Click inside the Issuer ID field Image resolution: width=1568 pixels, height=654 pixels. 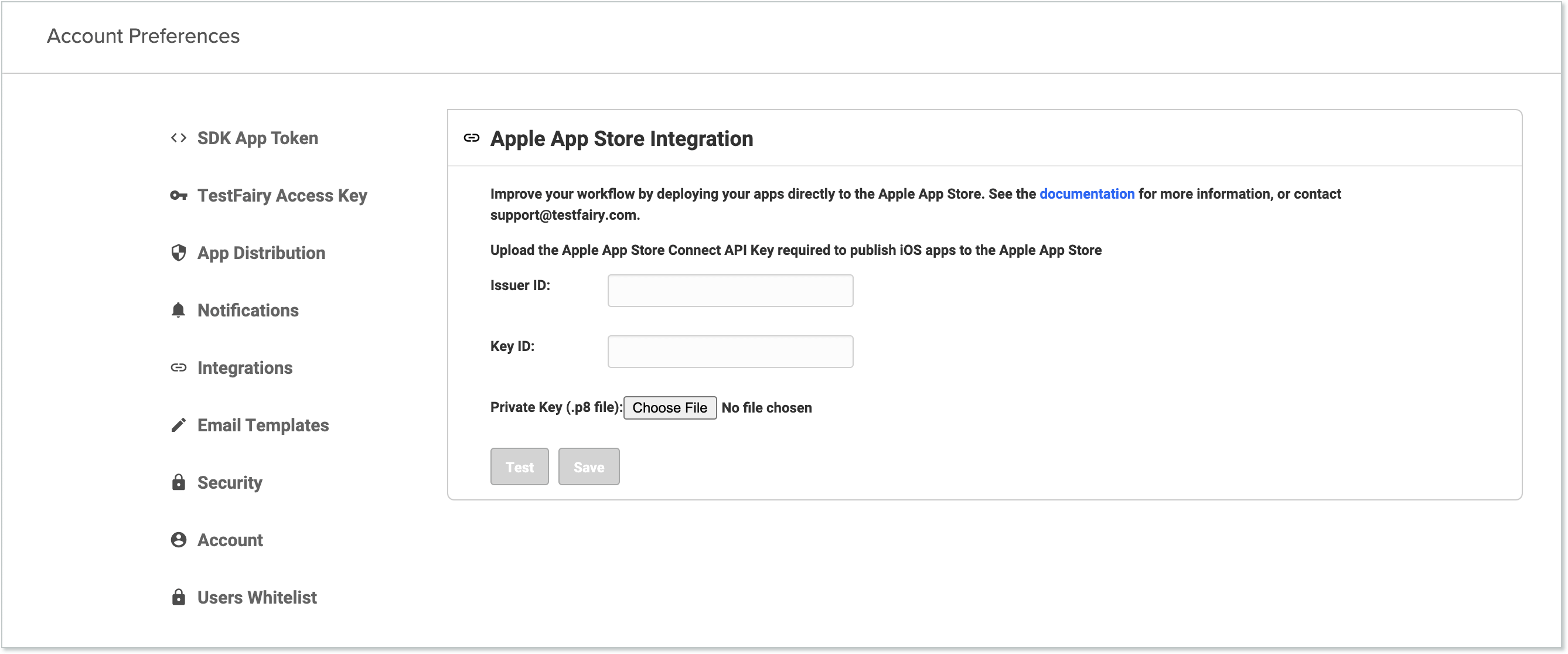pyautogui.click(x=730, y=291)
